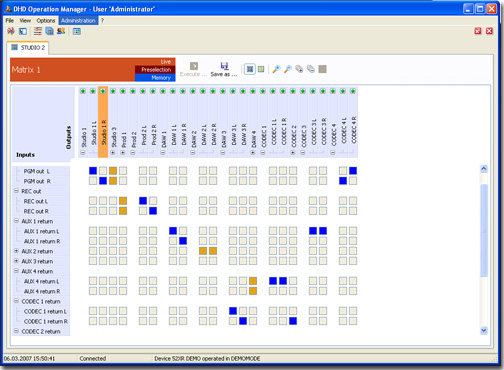Open the Administration menu

pos(78,20)
